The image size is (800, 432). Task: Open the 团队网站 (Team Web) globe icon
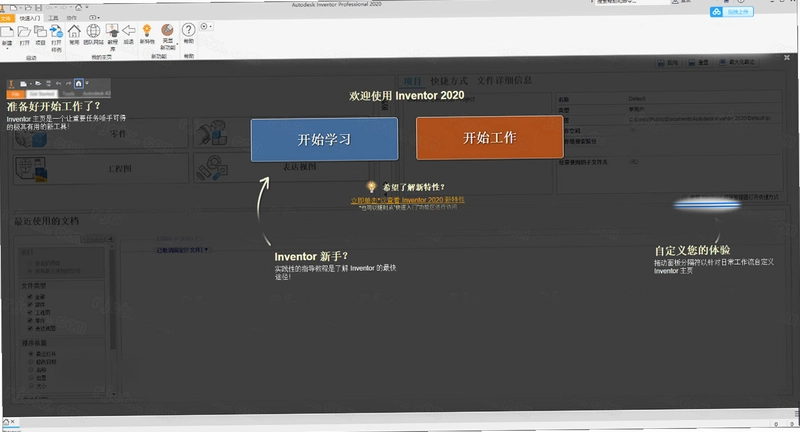93,31
